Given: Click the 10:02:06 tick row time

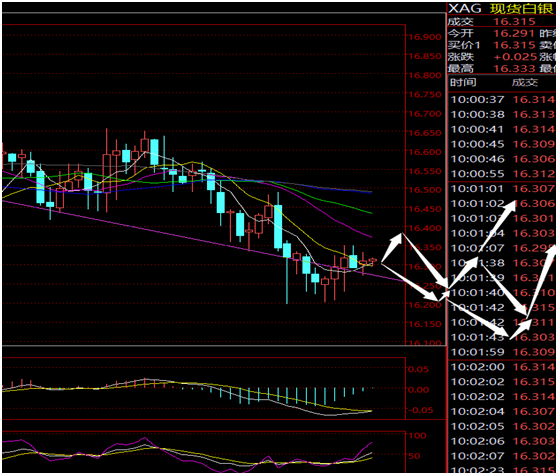Looking at the screenshot, I should point(478,441).
